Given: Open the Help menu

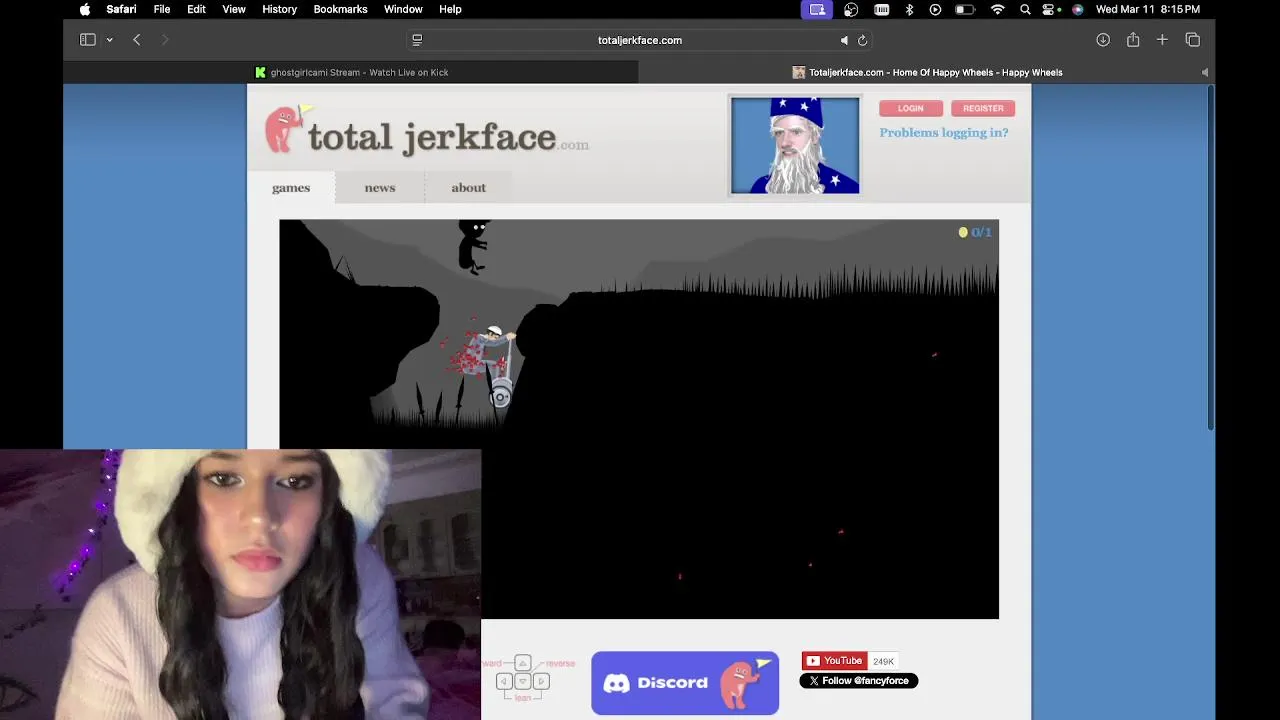Looking at the screenshot, I should (450, 9).
